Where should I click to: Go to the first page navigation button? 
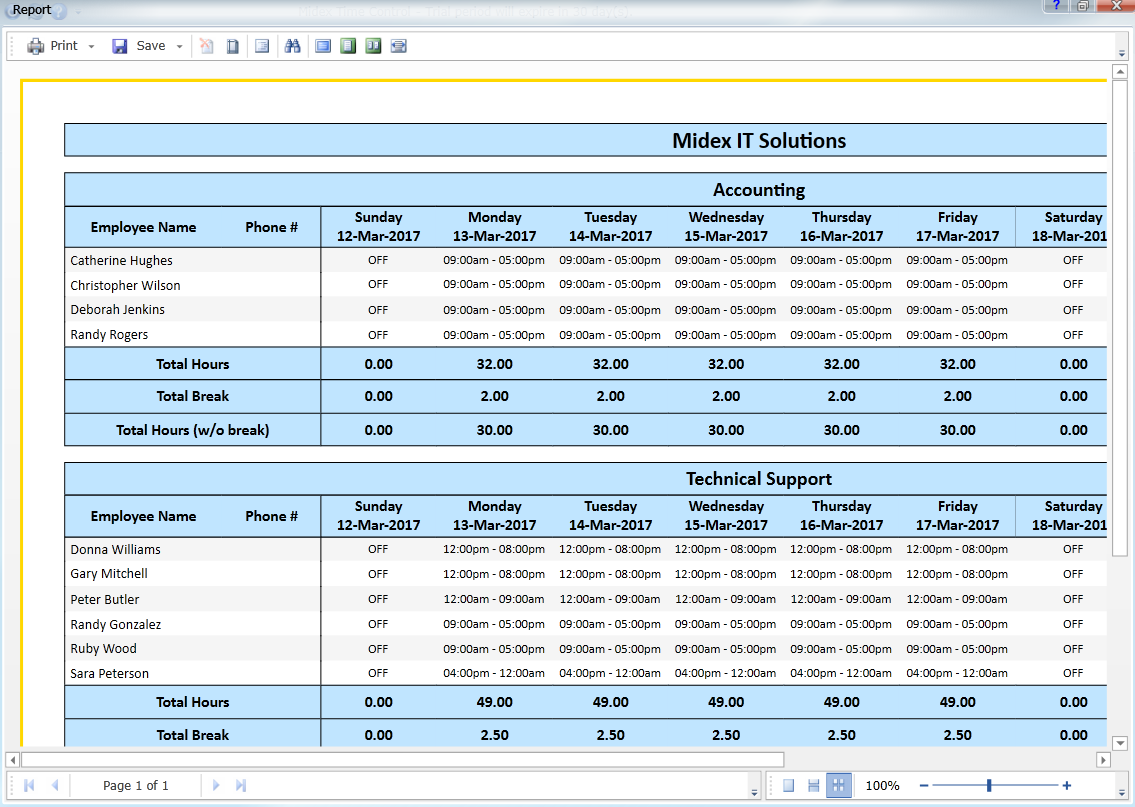pos(29,785)
